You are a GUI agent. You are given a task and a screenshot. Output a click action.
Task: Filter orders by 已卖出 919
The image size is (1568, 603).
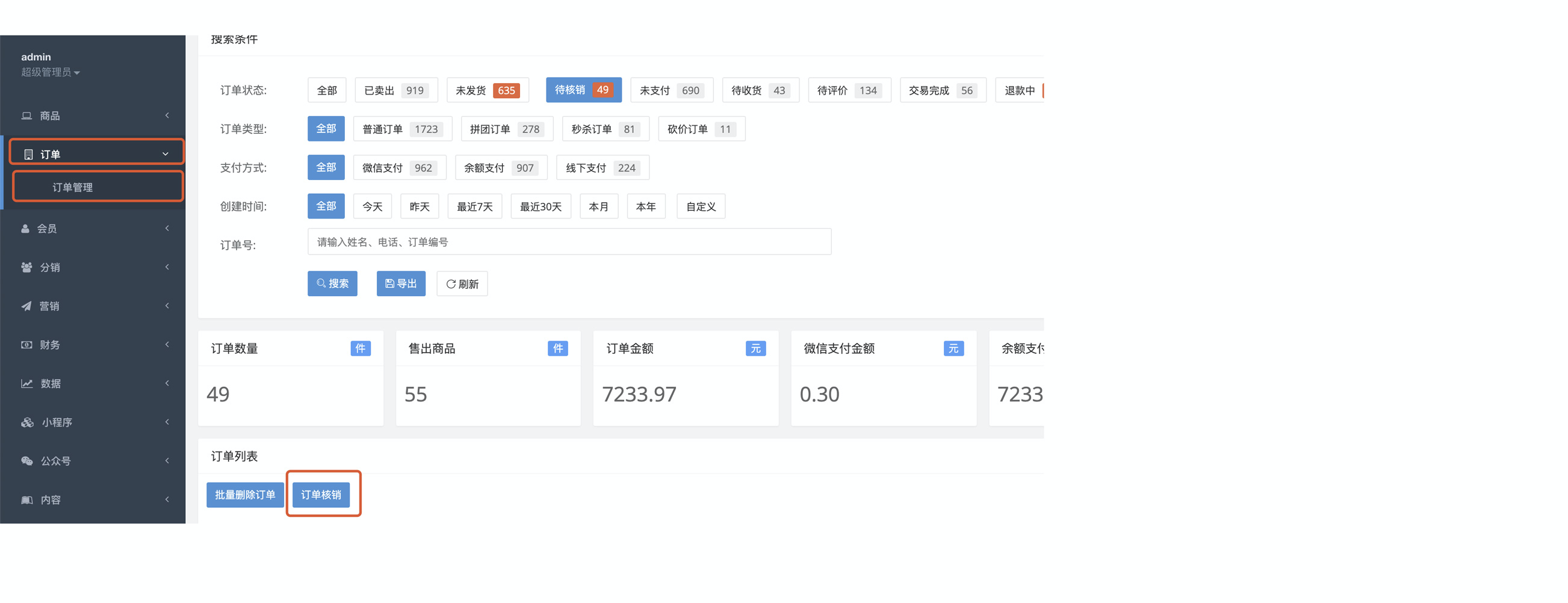[x=396, y=91]
